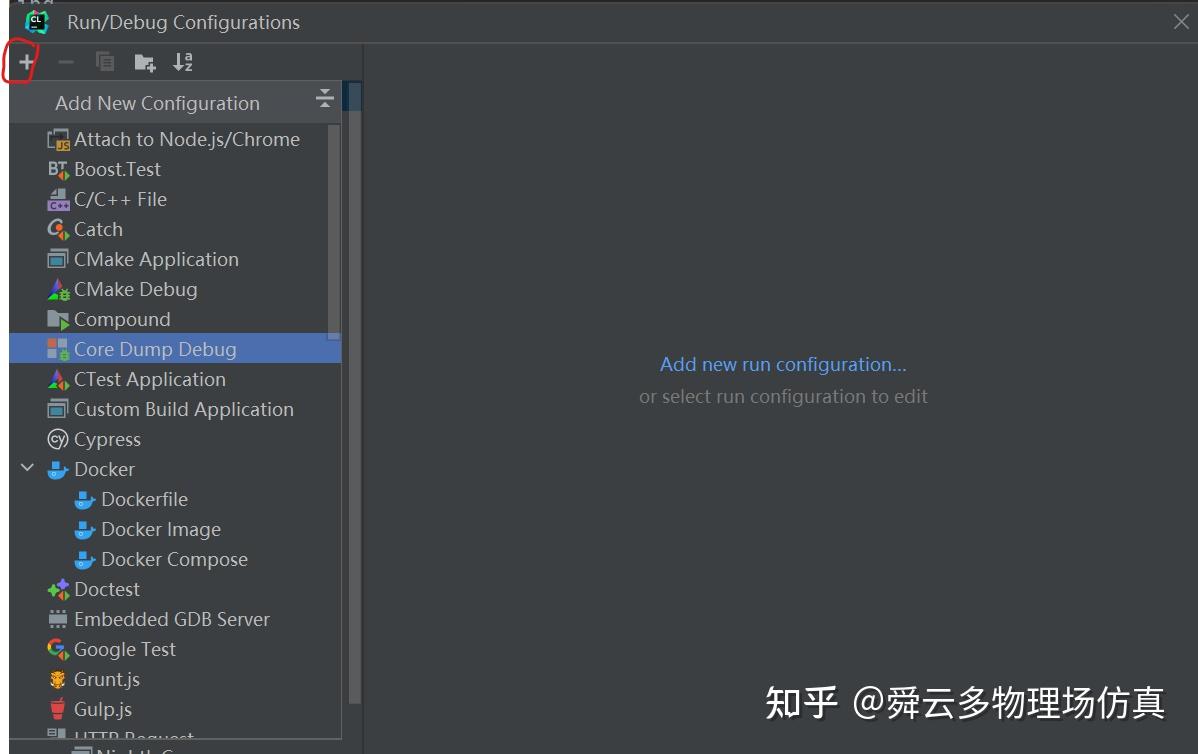This screenshot has width=1198, height=754.
Task: Select 'Custom Build Application' entry
Action: pyautogui.click(x=184, y=409)
